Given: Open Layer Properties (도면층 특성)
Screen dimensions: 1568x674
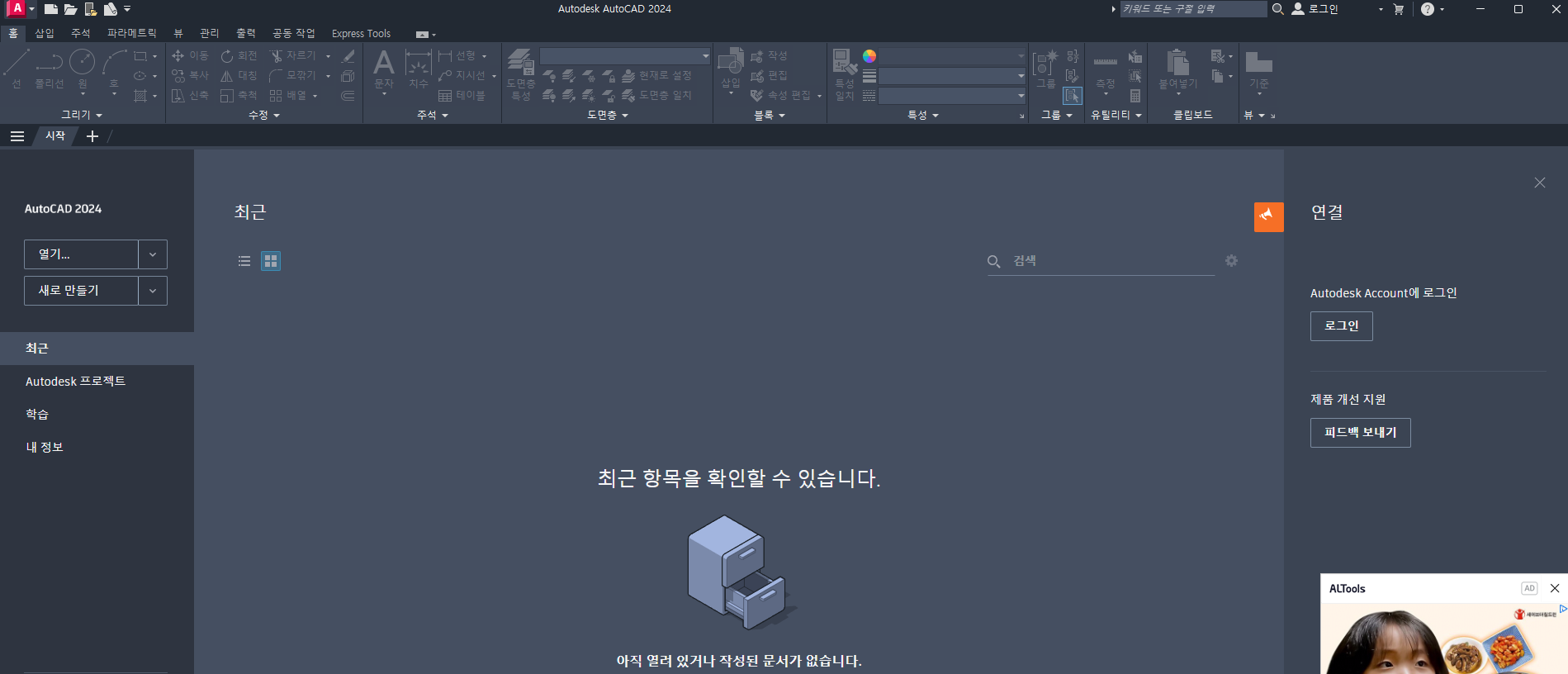Looking at the screenshot, I should (521, 74).
